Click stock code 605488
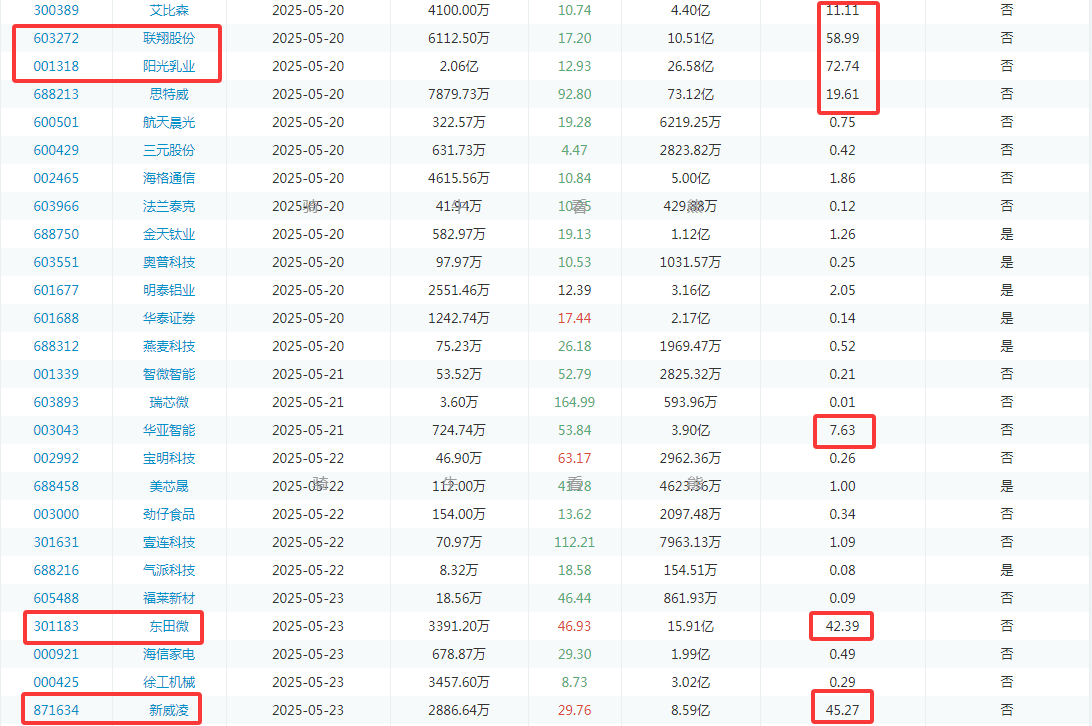 (x=56, y=598)
